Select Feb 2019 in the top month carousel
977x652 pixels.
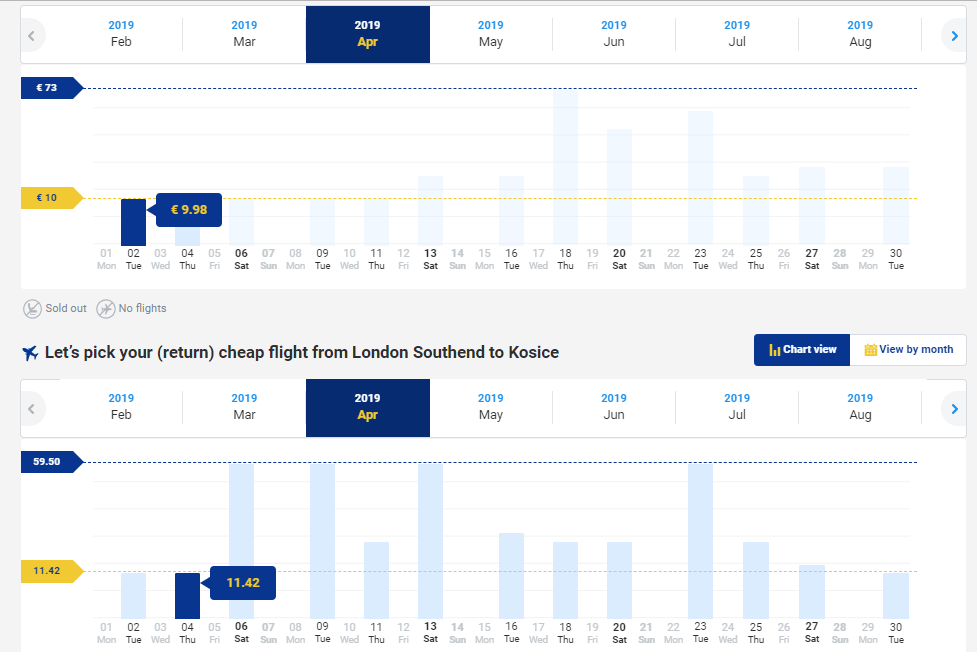click(121, 34)
